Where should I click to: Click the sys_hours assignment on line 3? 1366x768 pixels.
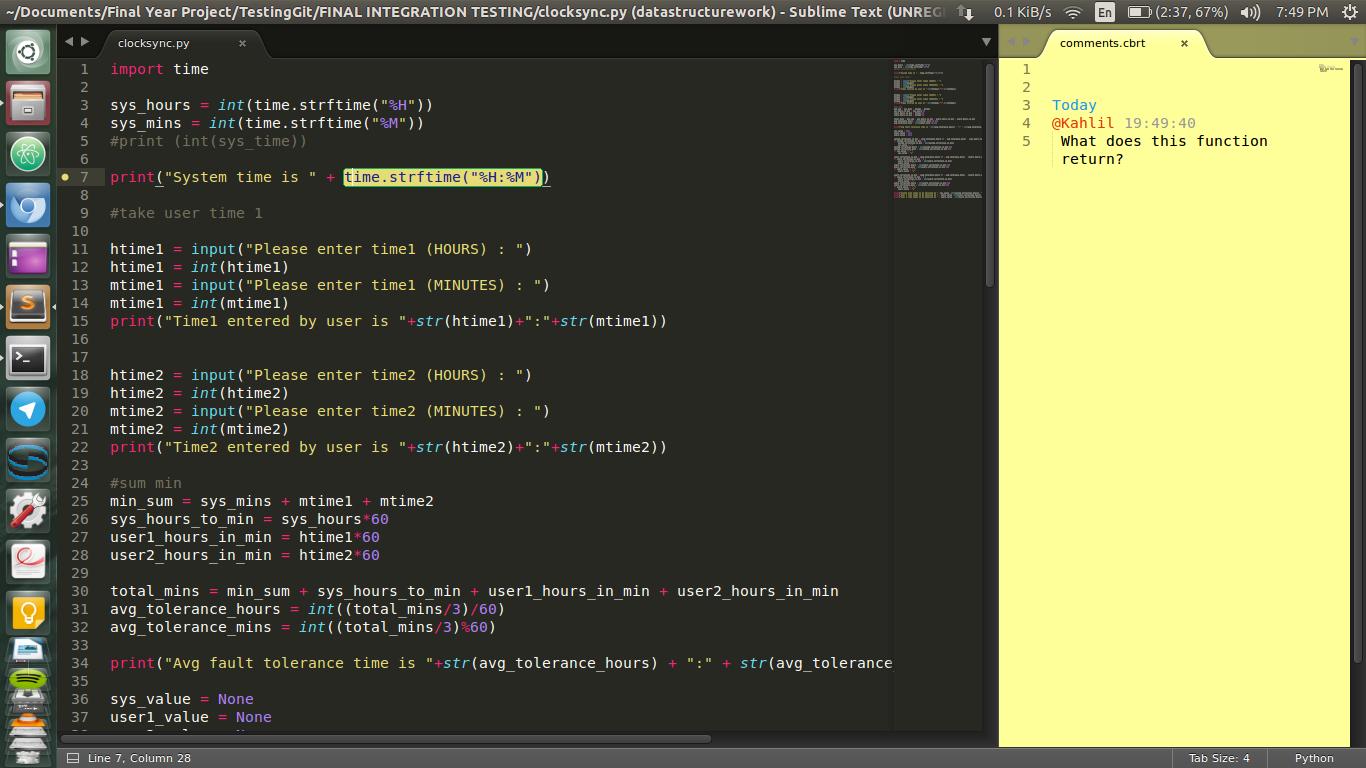(271, 105)
